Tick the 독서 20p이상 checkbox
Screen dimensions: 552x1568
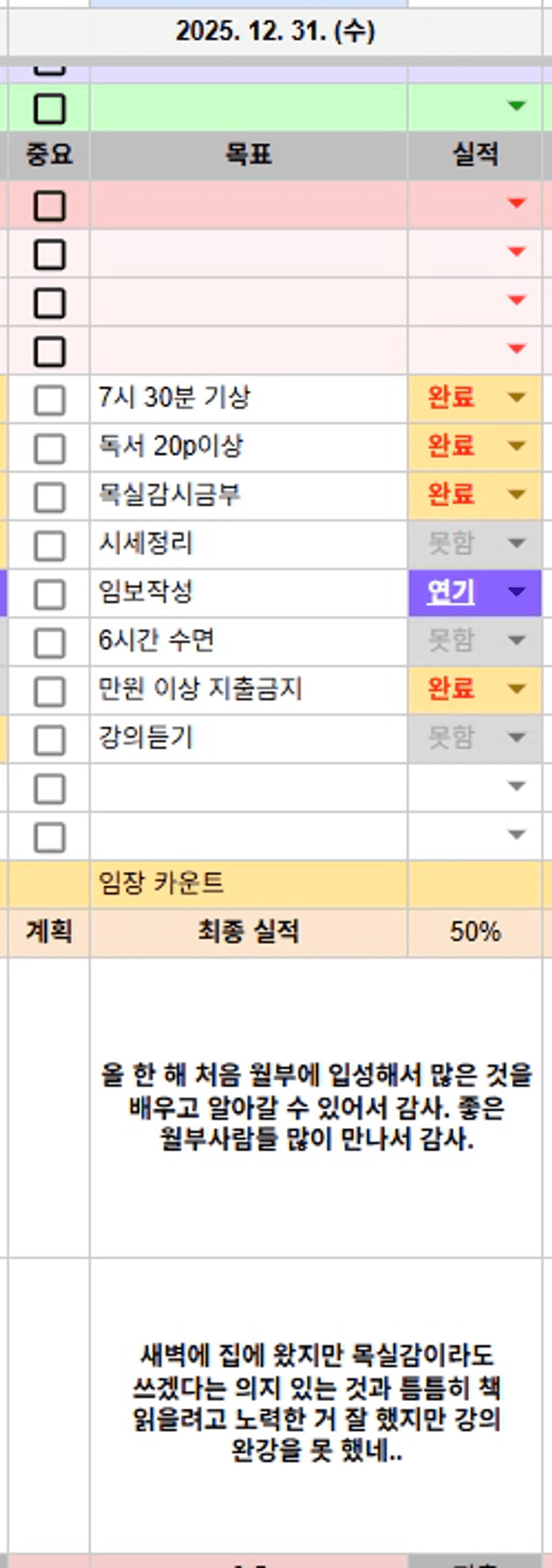(49, 449)
